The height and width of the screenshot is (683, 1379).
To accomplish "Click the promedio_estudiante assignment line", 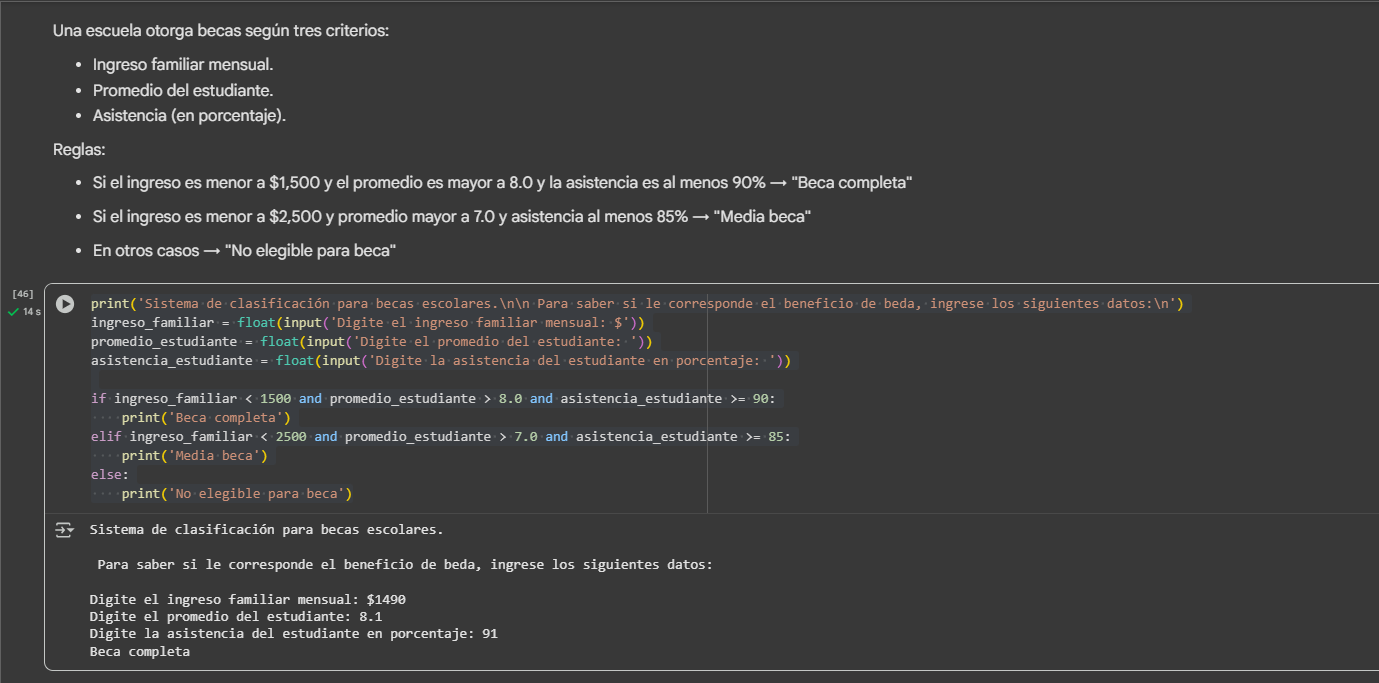I will click(370, 342).
